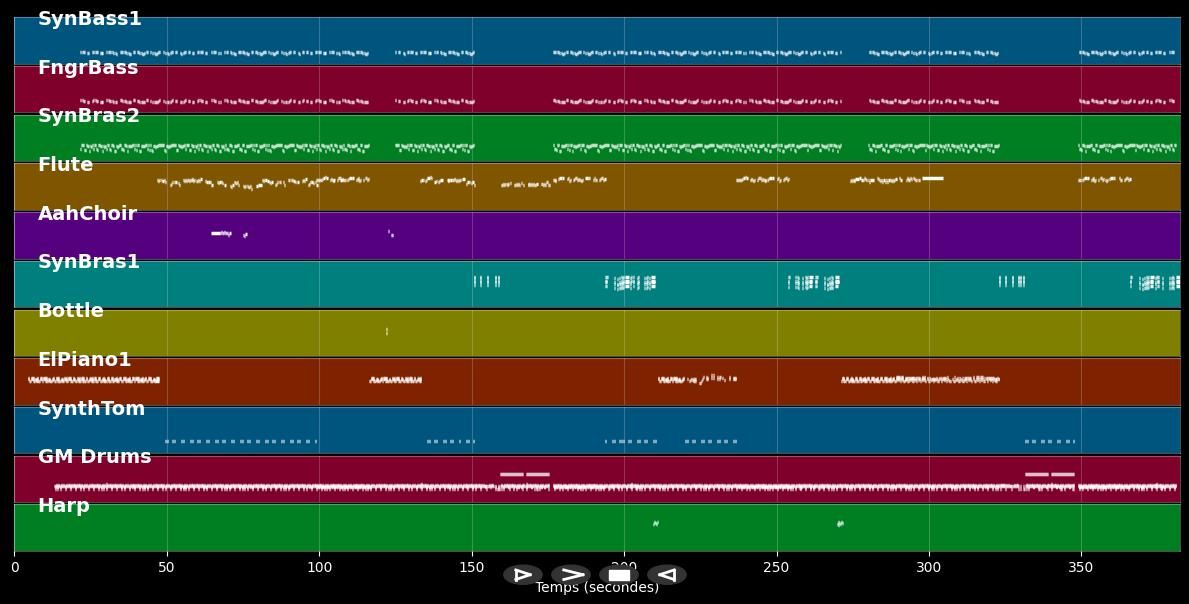Select the SynBass1 track label

[89, 19]
